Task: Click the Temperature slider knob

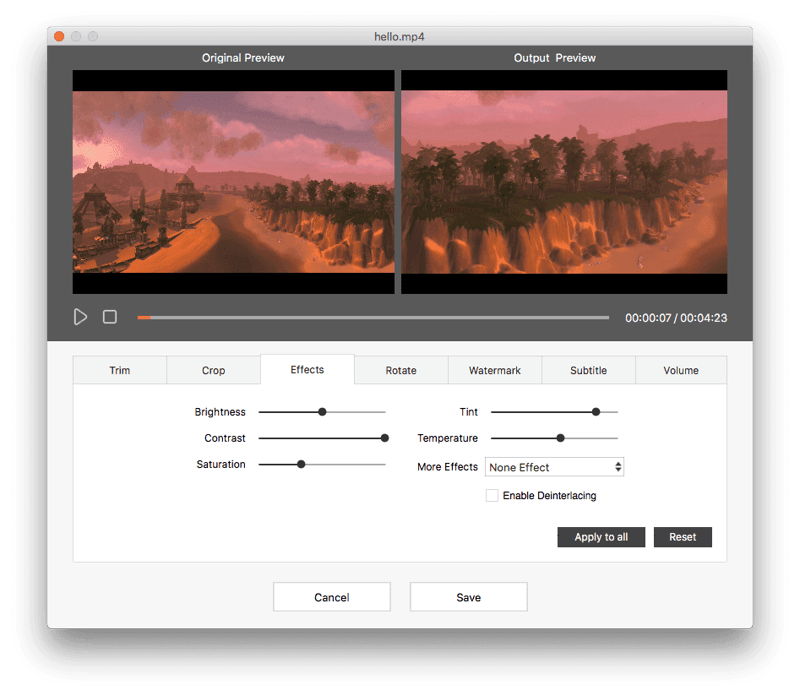Action: pos(560,438)
